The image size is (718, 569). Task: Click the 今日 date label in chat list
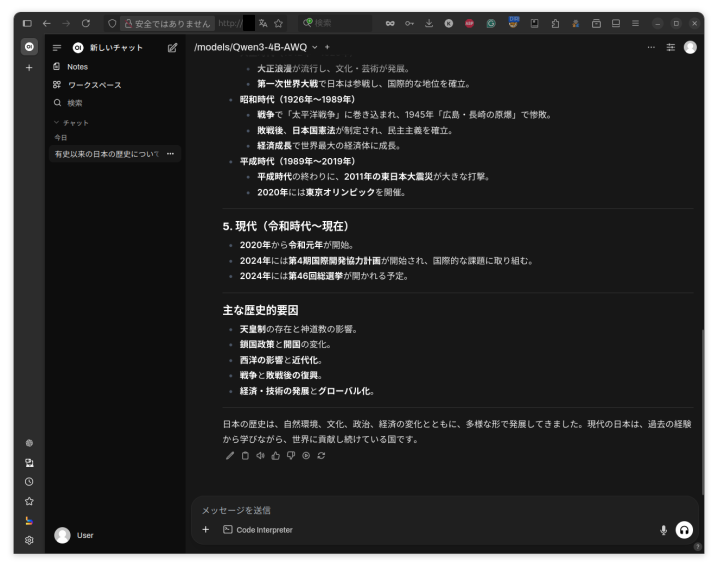click(60, 137)
